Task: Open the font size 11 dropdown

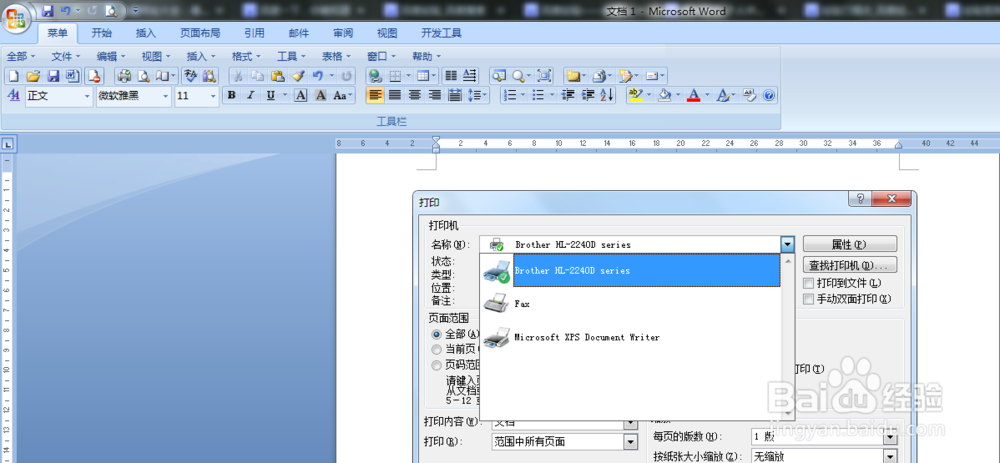Action: pyautogui.click(x=214, y=96)
